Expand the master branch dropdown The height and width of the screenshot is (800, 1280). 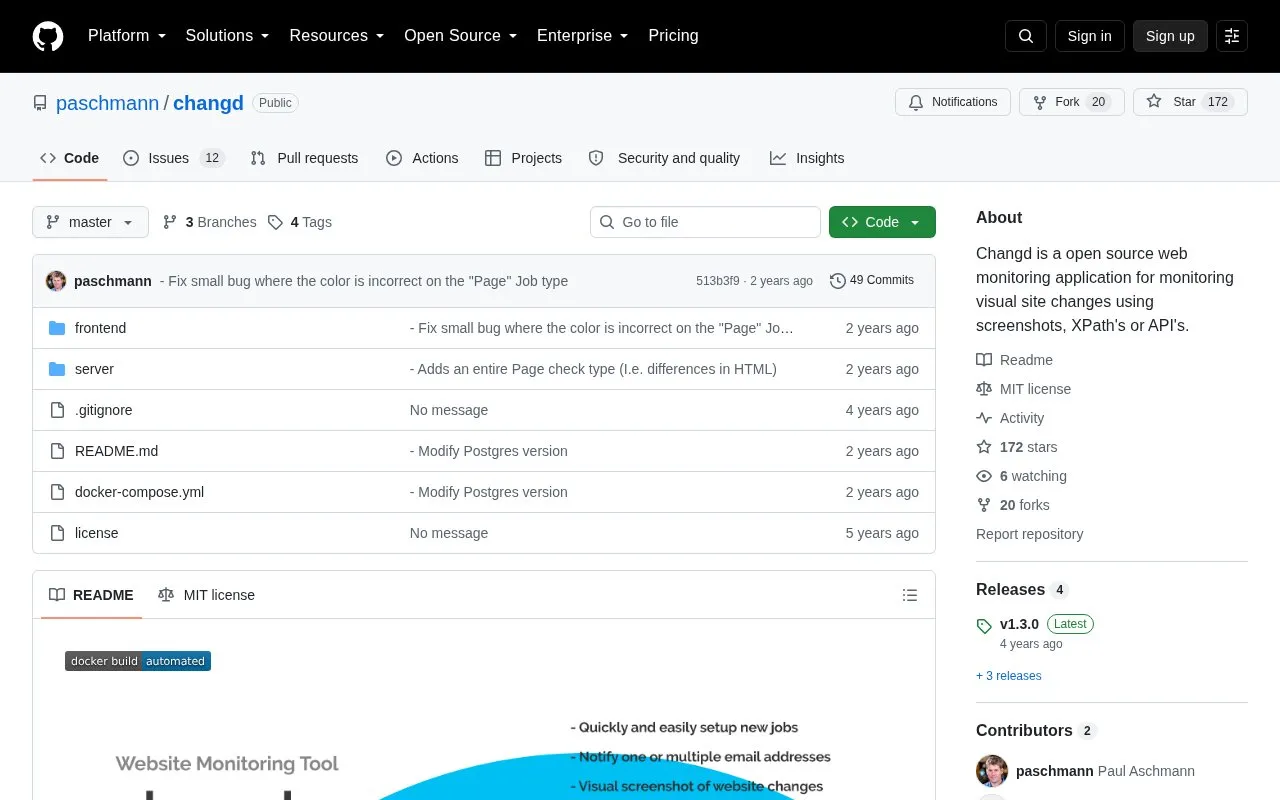coord(90,222)
